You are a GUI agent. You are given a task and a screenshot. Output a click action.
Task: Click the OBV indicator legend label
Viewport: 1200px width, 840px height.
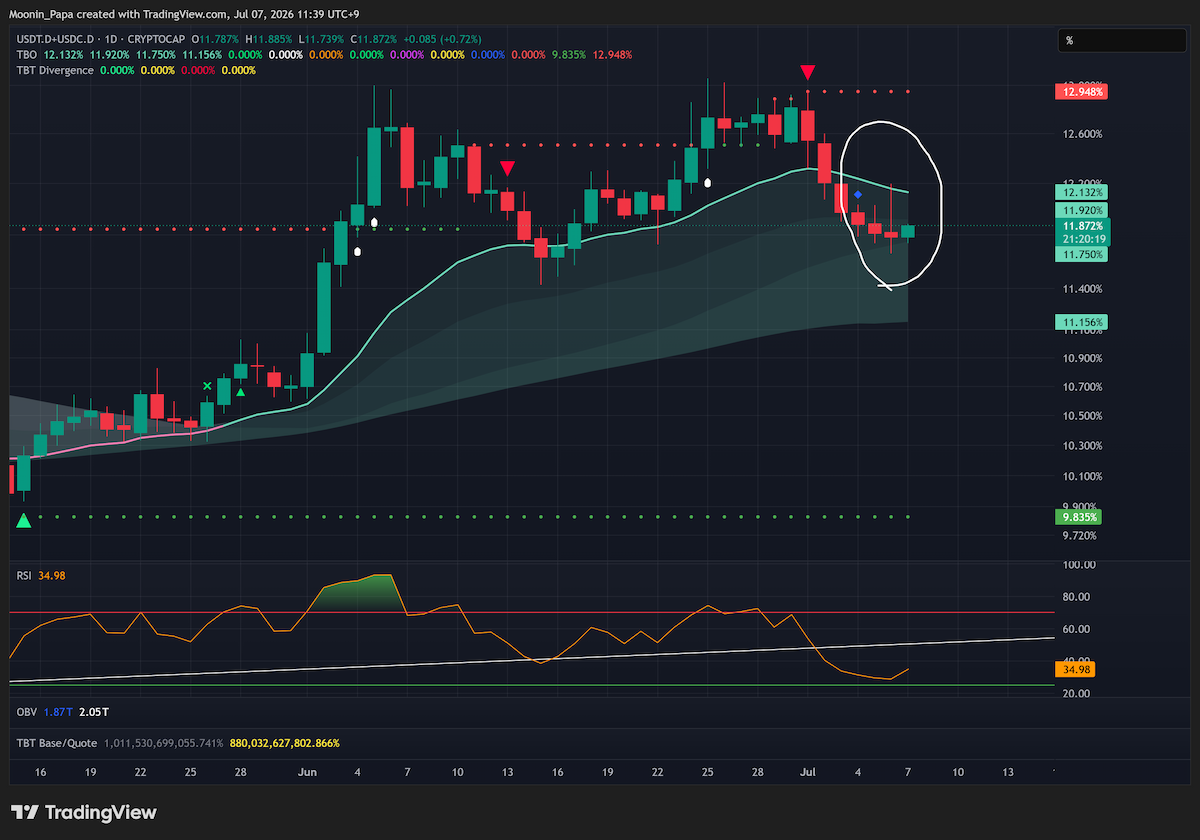tap(26, 711)
